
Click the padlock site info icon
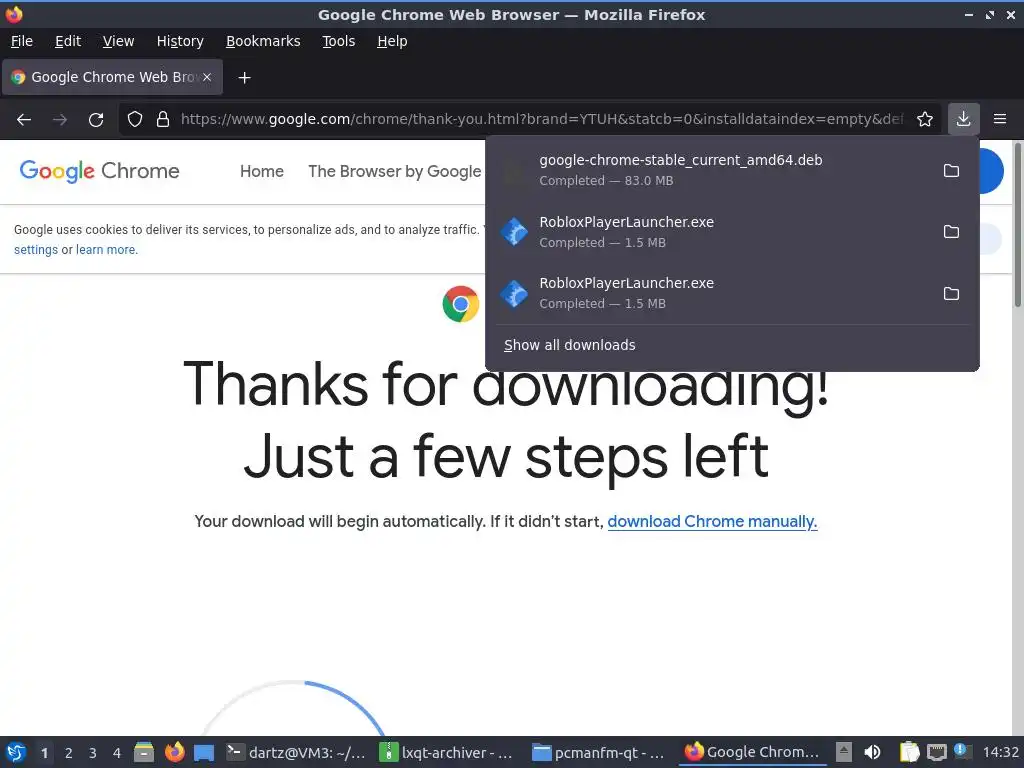point(163,119)
